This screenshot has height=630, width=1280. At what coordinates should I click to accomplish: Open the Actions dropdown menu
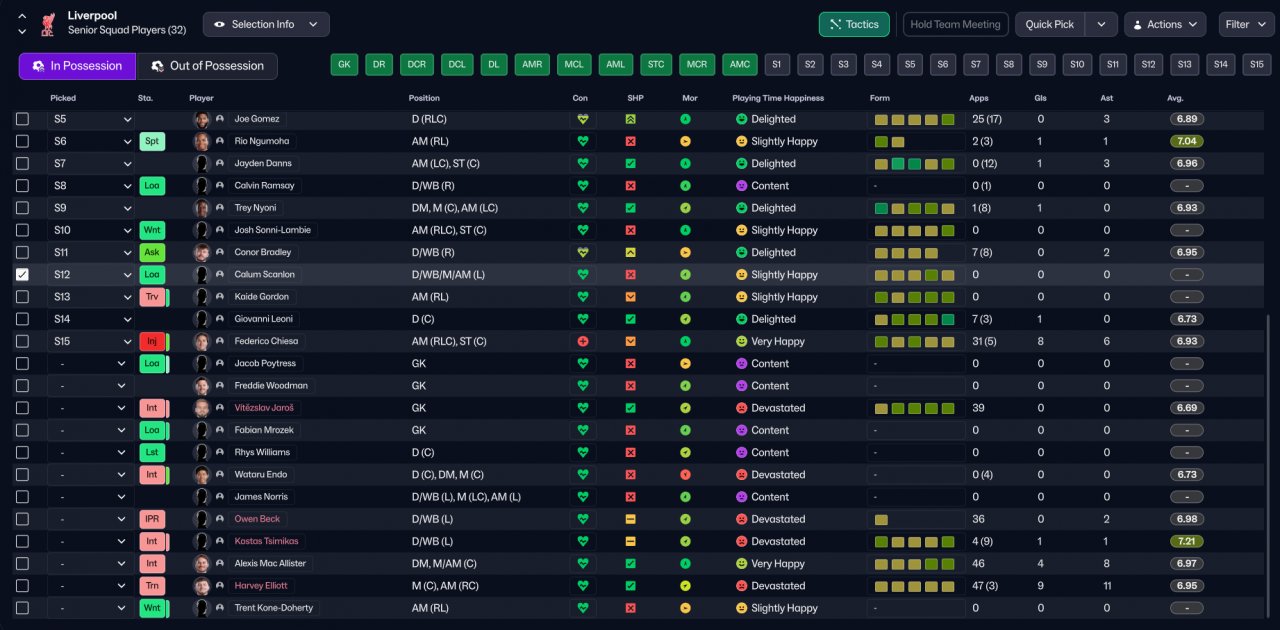[1165, 24]
